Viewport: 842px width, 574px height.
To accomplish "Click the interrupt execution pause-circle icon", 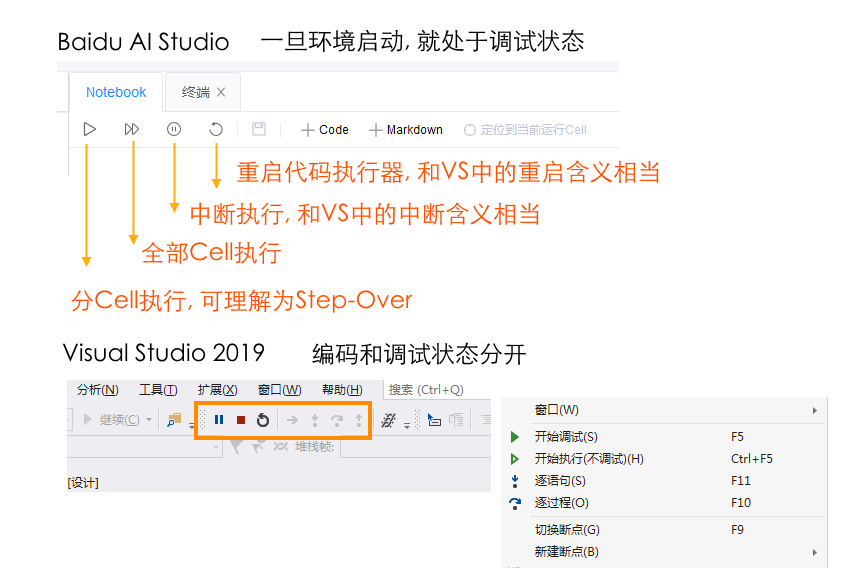I will [174, 129].
